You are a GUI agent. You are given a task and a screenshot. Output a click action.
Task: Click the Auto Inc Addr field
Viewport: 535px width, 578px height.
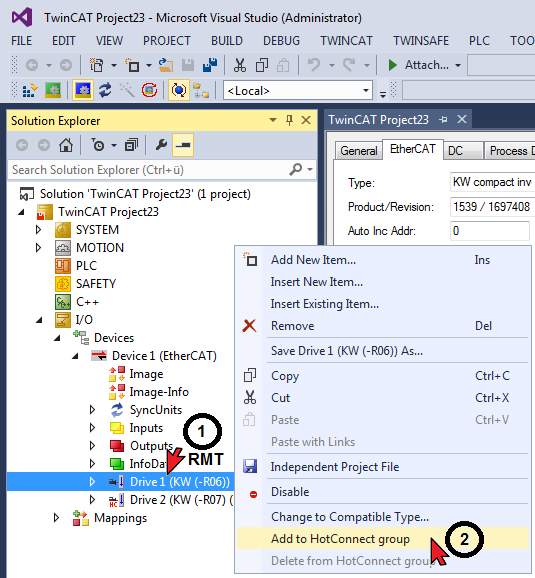[x=490, y=231]
